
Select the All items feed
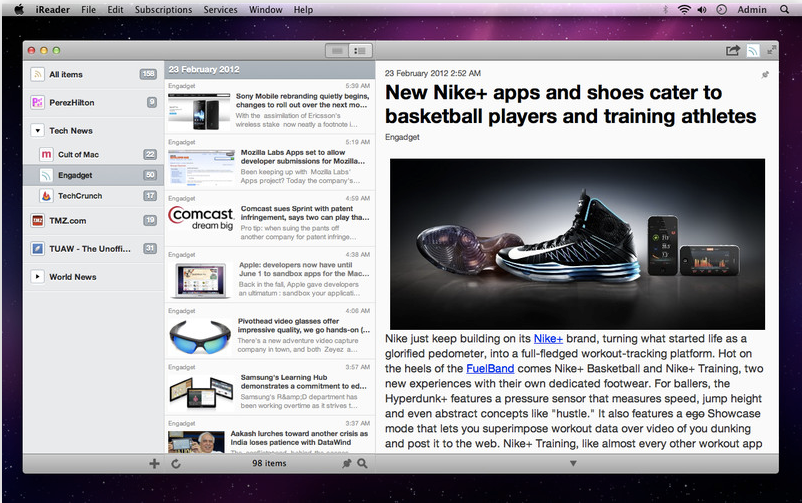(94, 75)
